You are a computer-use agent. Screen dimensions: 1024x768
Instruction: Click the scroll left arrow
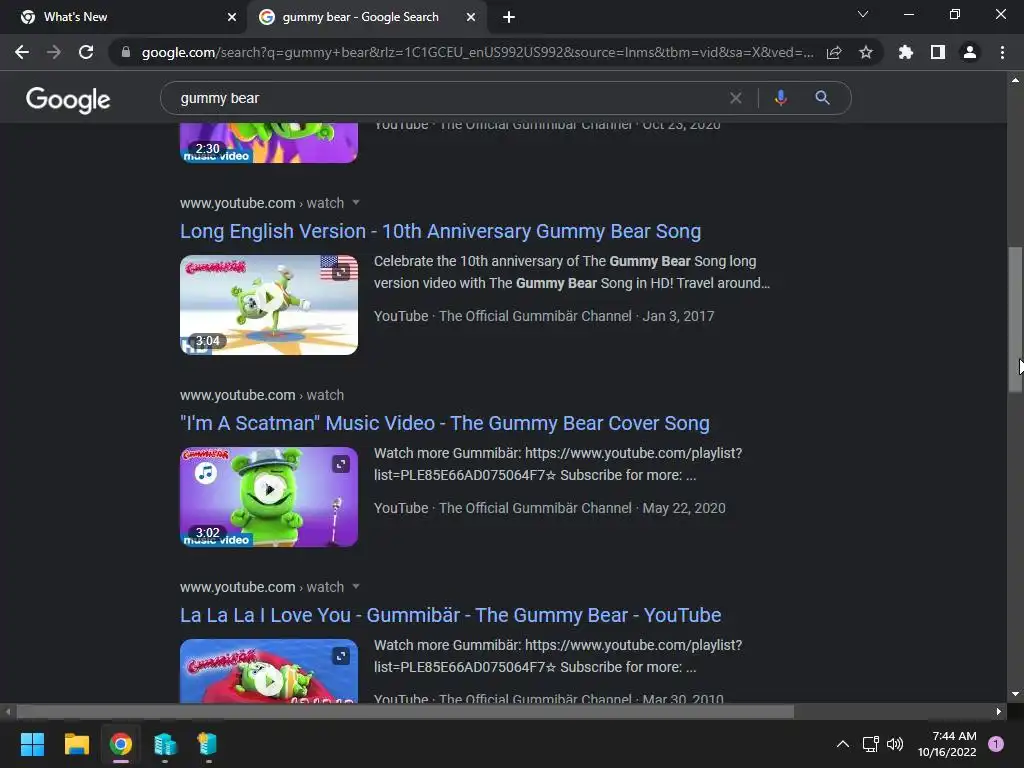[x=7, y=711]
